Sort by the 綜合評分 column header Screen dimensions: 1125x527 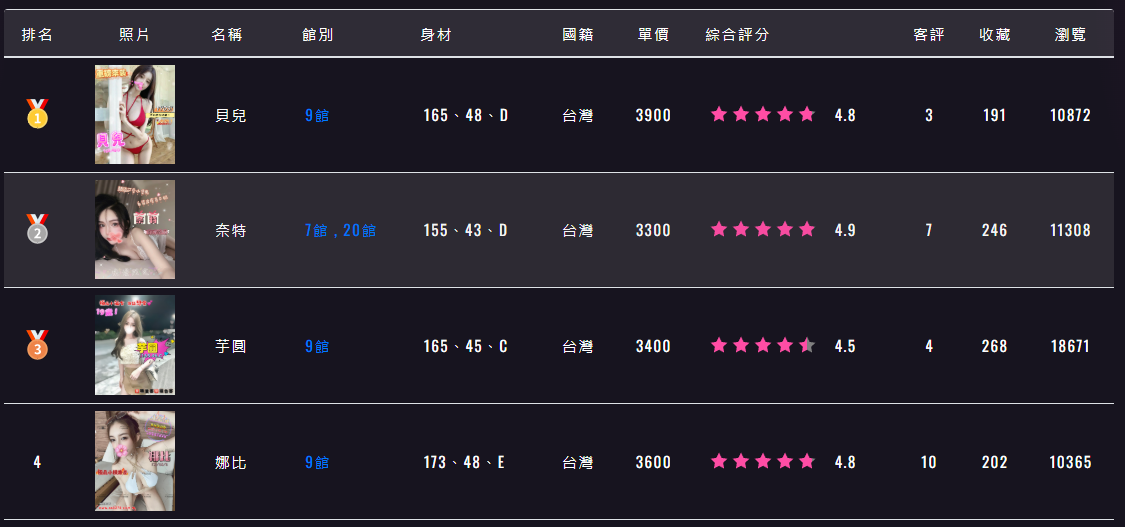[737, 34]
